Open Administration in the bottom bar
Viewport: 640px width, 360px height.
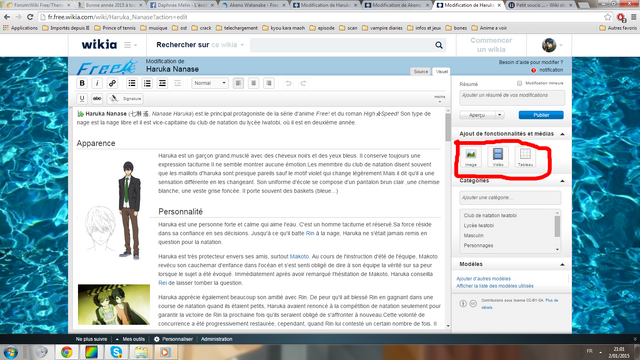click(217, 339)
